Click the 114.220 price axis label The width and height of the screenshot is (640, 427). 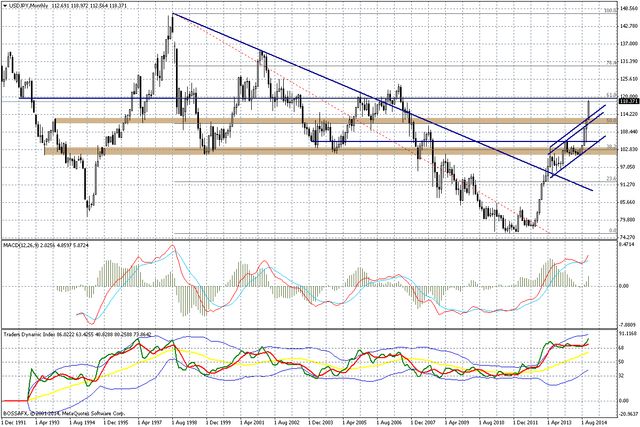pyautogui.click(x=629, y=115)
